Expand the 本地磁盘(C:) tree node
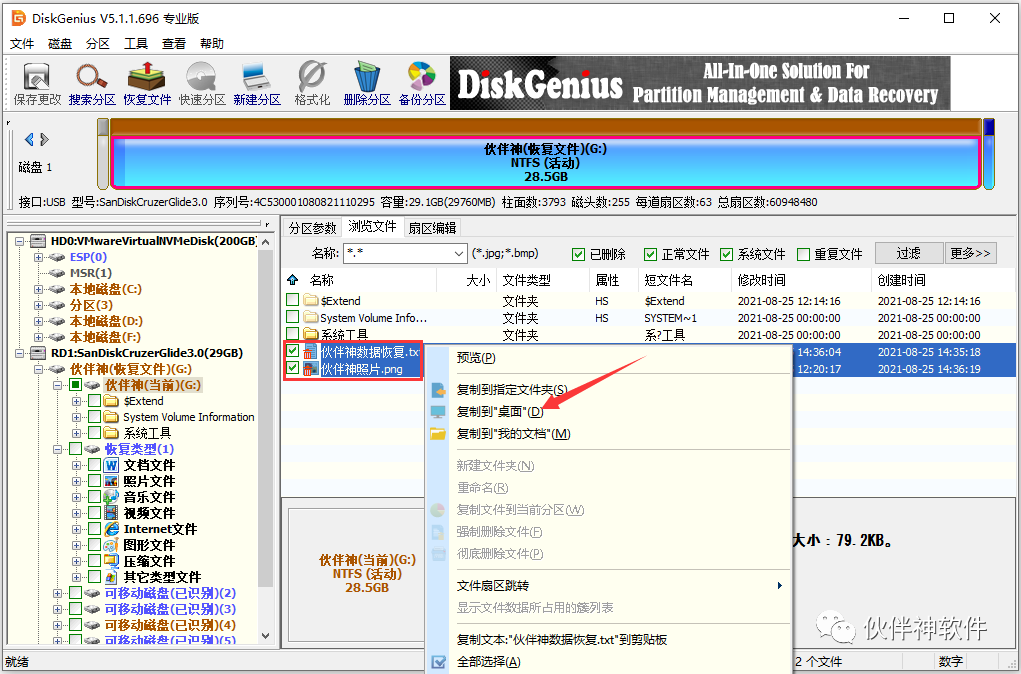Image resolution: width=1021 pixels, height=674 pixels. (38, 289)
